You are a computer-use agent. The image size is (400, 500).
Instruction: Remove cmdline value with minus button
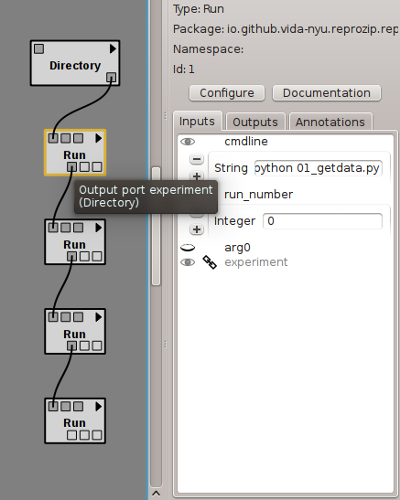click(197, 159)
